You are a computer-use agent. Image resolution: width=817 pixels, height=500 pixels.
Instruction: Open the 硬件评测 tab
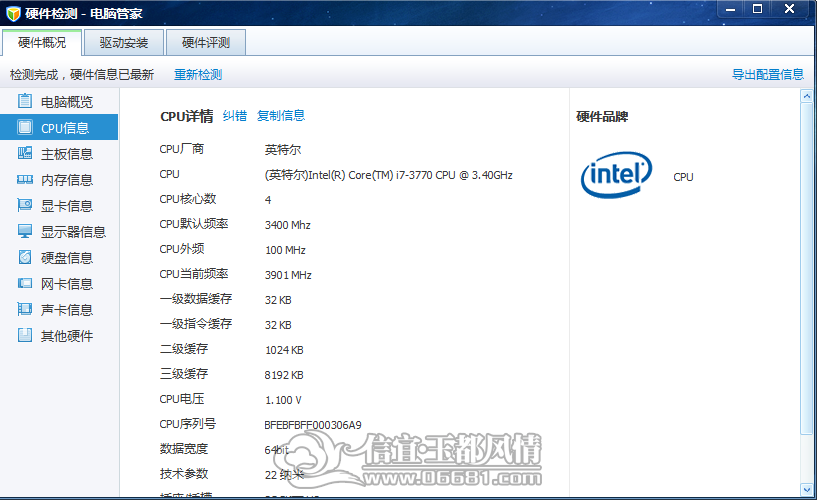[206, 43]
